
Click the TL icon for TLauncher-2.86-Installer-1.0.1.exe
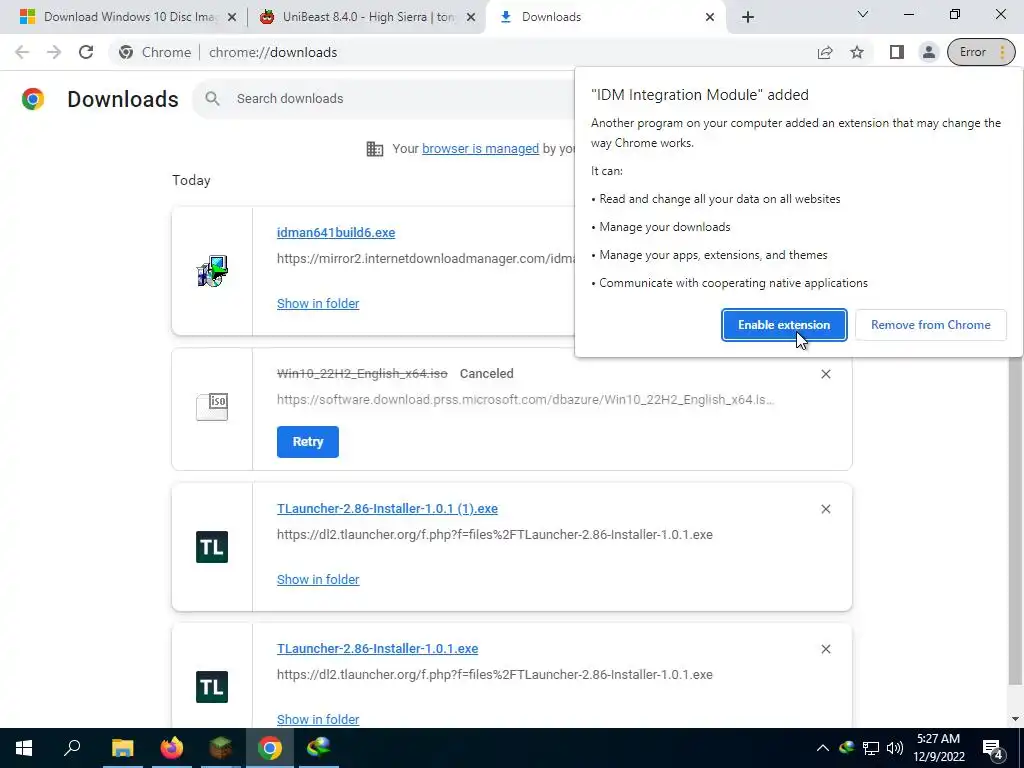(212, 687)
